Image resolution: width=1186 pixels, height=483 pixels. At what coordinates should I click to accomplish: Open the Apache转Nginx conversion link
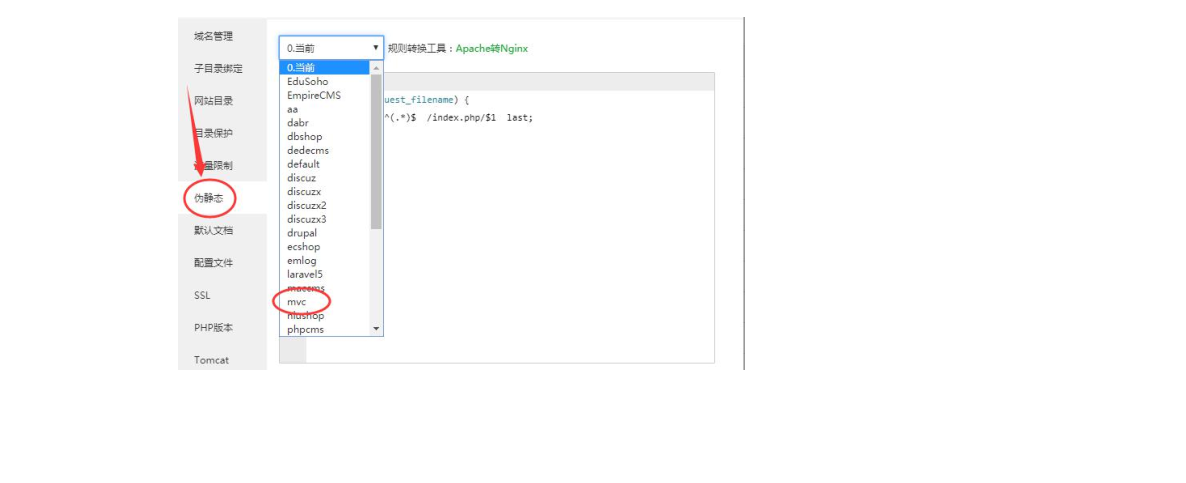(492, 48)
